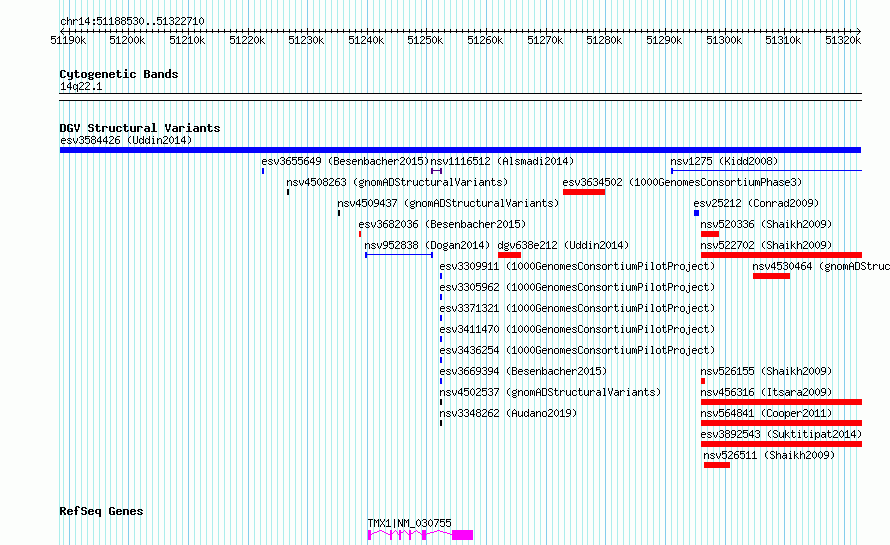Click the 51320k ruler tick label
Screen dimensions: 890x545
tap(843, 40)
